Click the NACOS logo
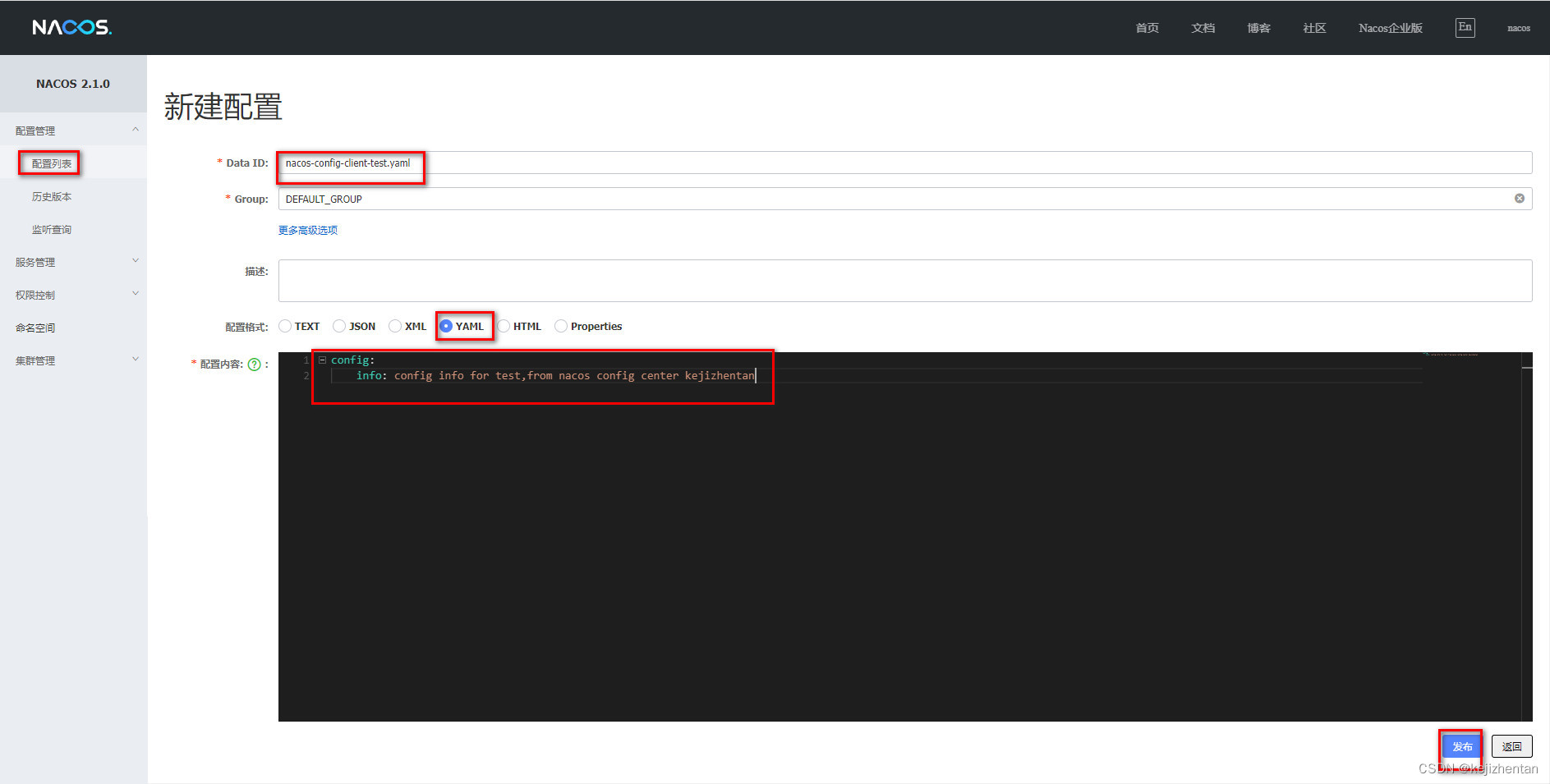 (71, 27)
